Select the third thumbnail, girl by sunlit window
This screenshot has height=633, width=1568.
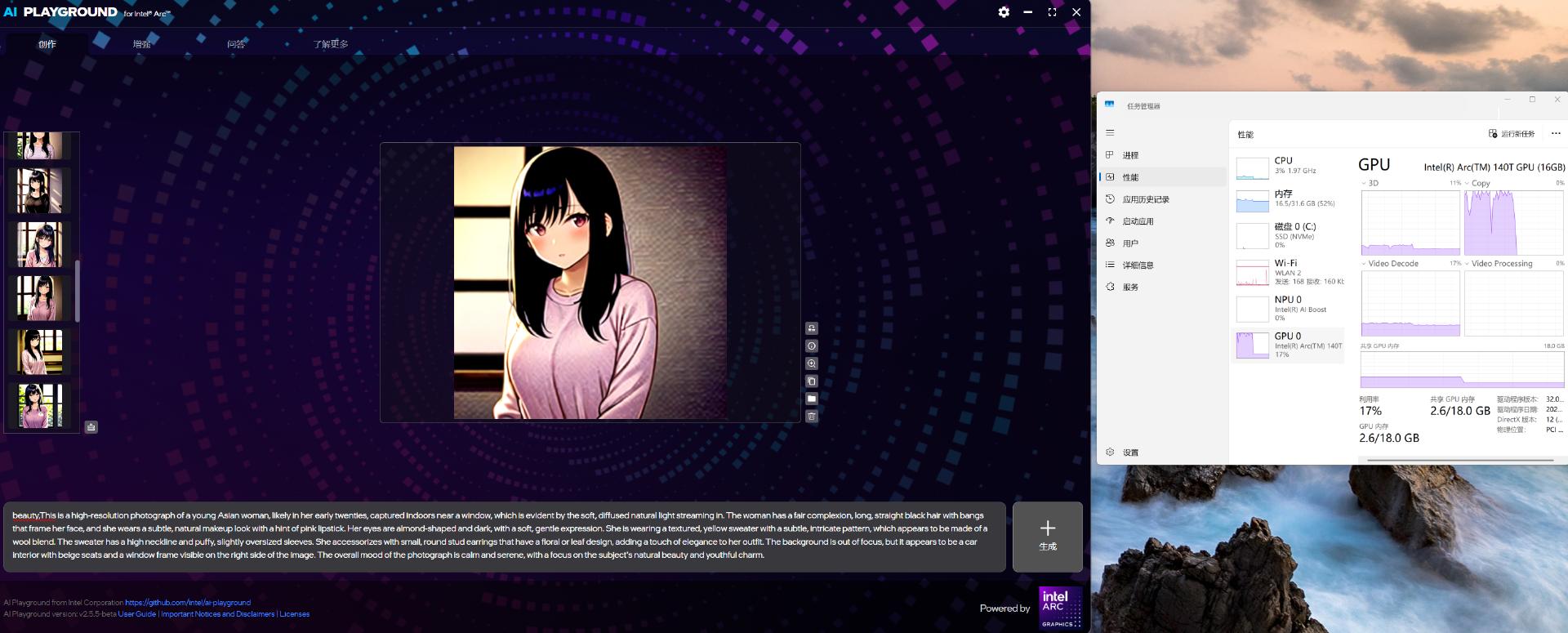pyautogui.click(x=39, y=244)
